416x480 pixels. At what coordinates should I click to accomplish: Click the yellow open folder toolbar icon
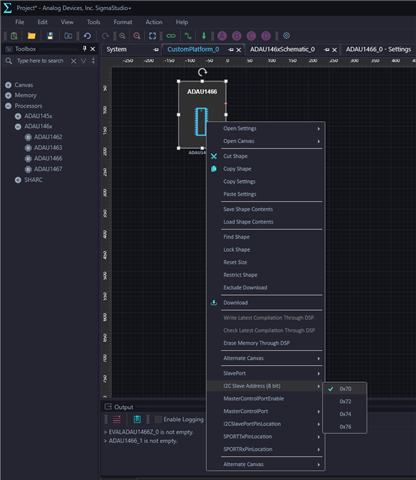click(31, 36)
